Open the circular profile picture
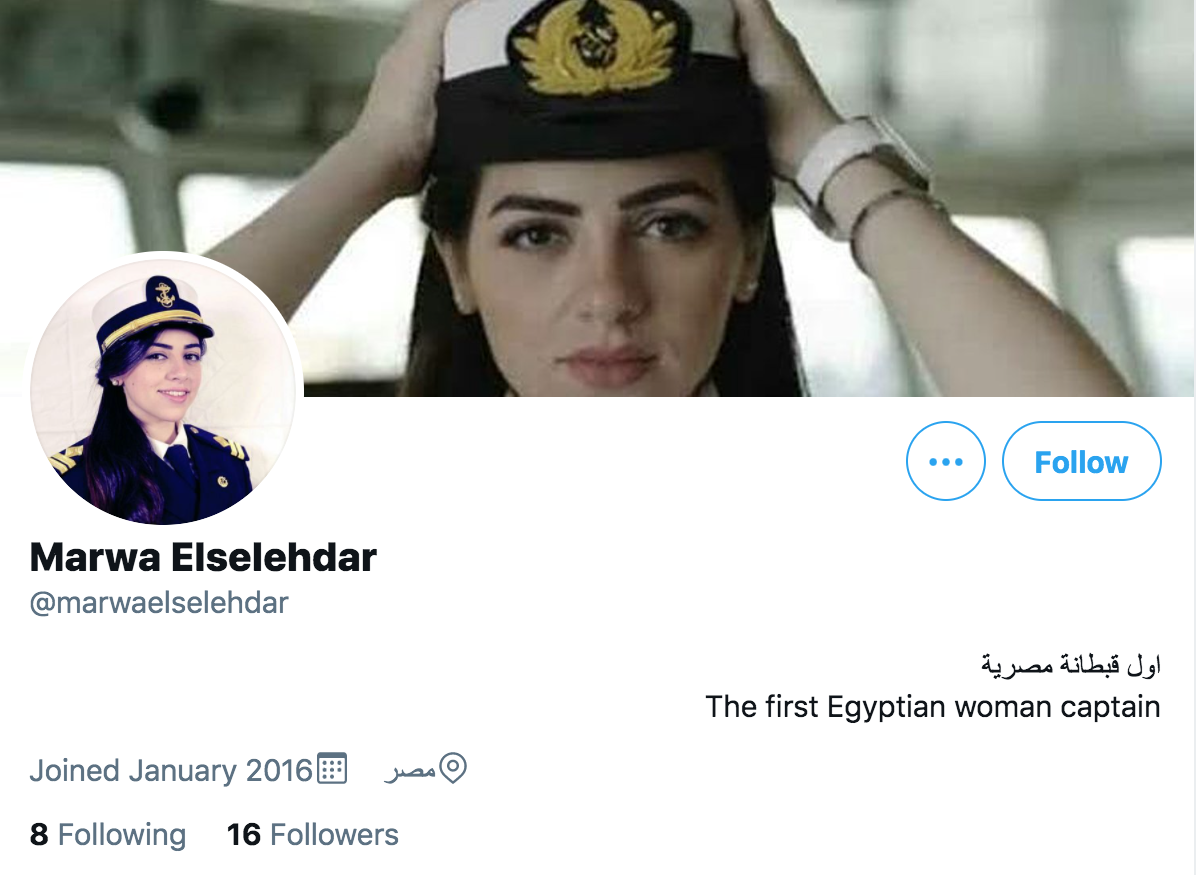The width and height of the screenshot is (1196, 875). (163, 388)
